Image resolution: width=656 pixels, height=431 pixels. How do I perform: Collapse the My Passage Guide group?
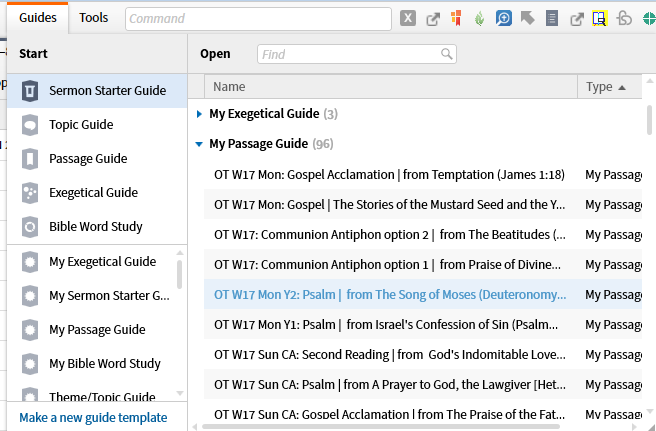200,144
